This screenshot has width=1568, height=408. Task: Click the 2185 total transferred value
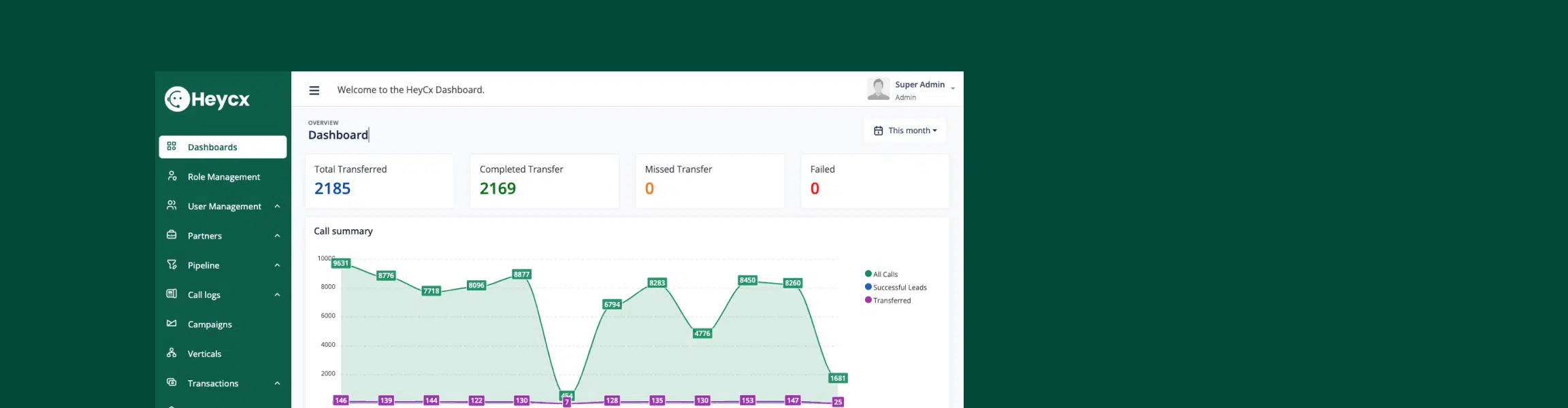(332, 188)
